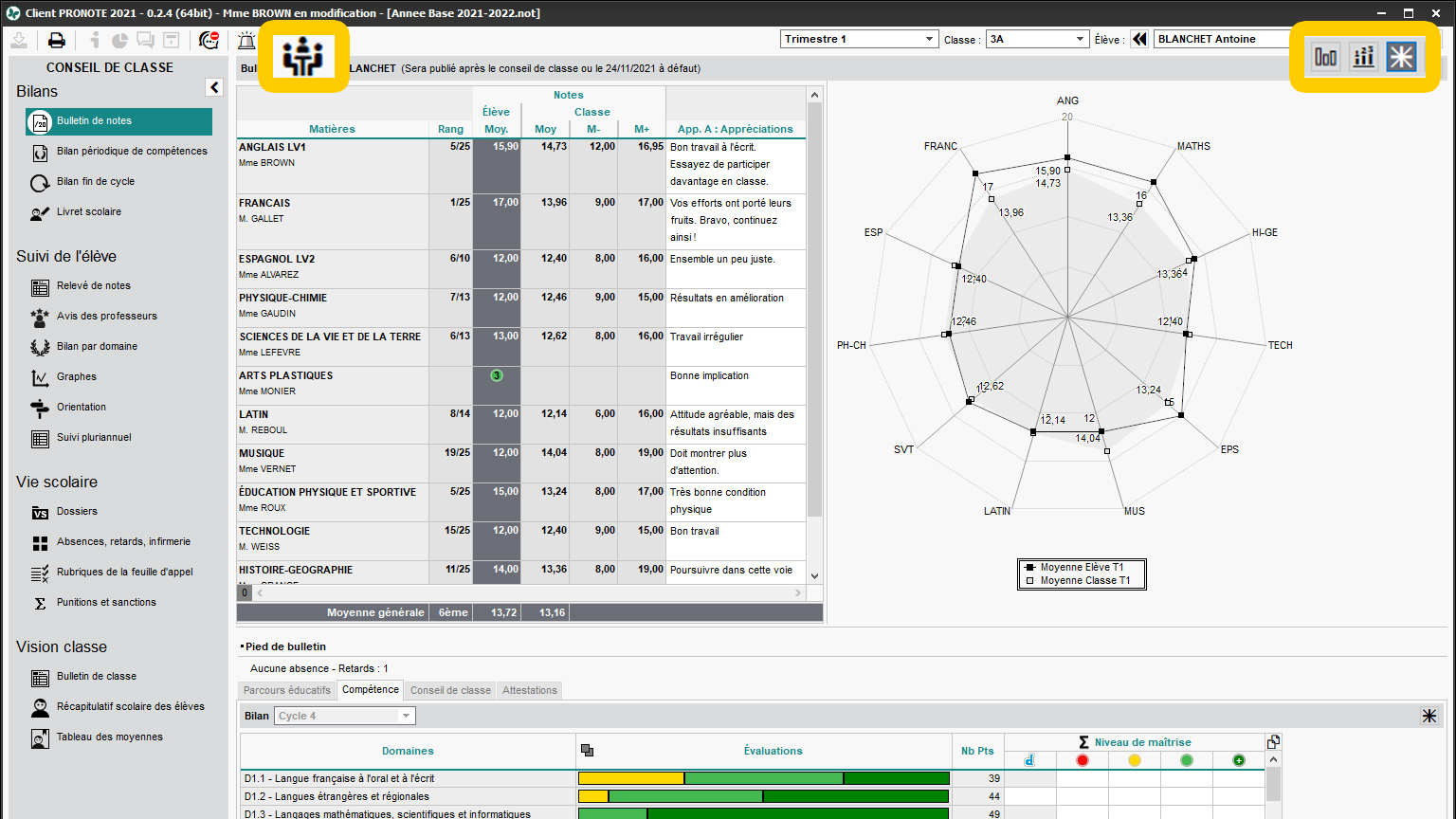This screenshot has width=1456, height=819.
Task: Click the archive box toolbar icon
Action: point(171,40)
